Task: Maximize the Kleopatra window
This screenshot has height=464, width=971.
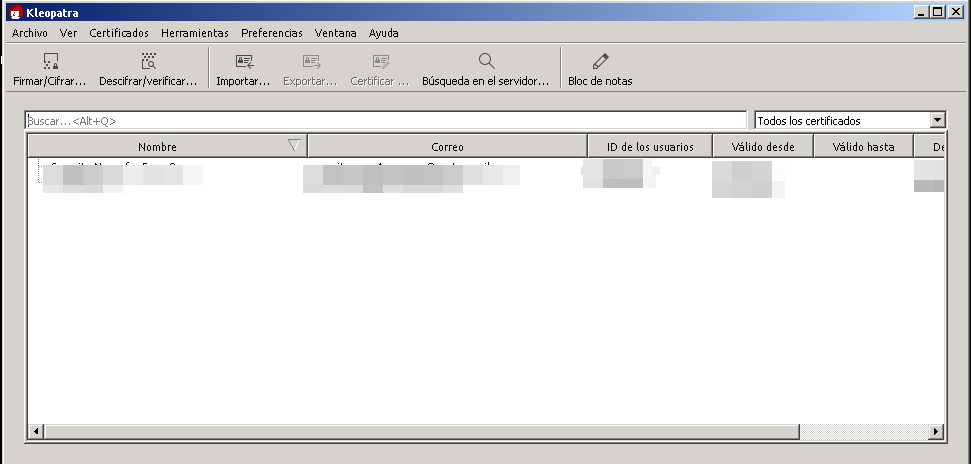Action: [938, 12]
